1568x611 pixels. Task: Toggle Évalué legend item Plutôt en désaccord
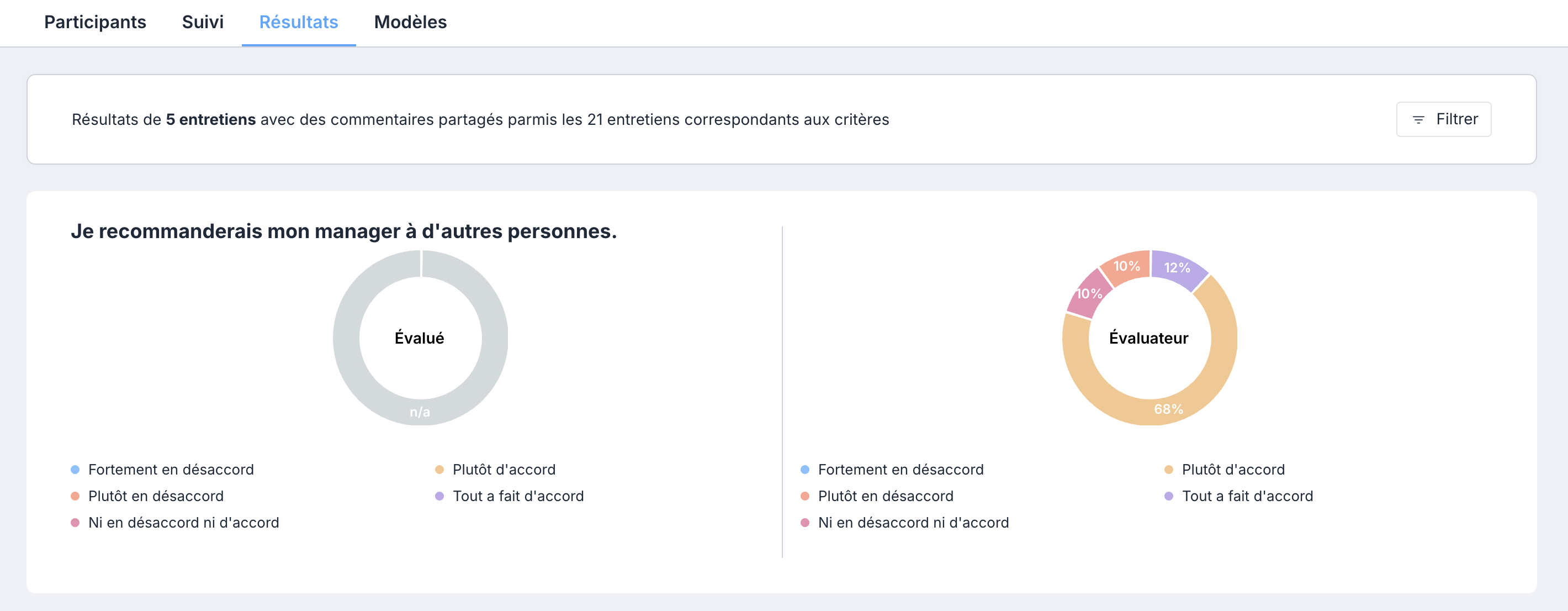click(147, 497)
